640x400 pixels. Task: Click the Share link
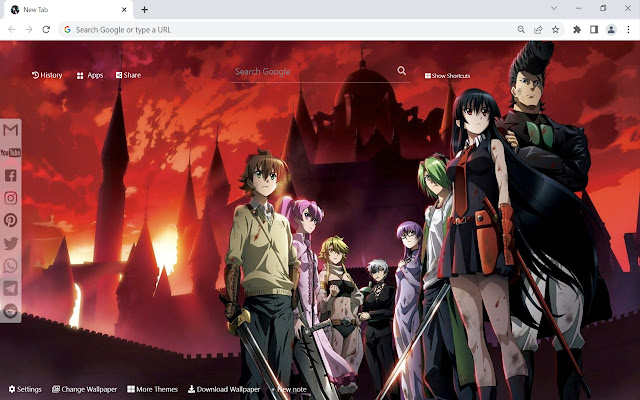pyautogui.click(x=129, y=75)
